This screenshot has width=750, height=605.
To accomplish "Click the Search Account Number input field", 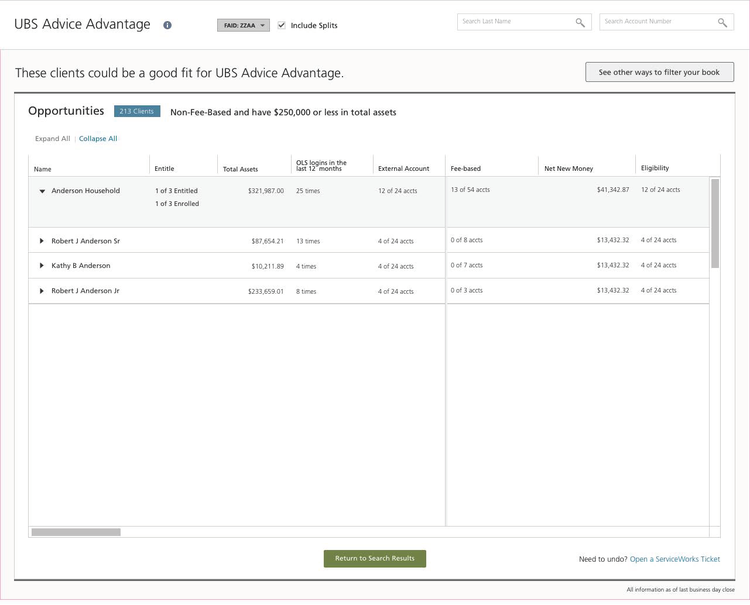I will pos(666,22).
